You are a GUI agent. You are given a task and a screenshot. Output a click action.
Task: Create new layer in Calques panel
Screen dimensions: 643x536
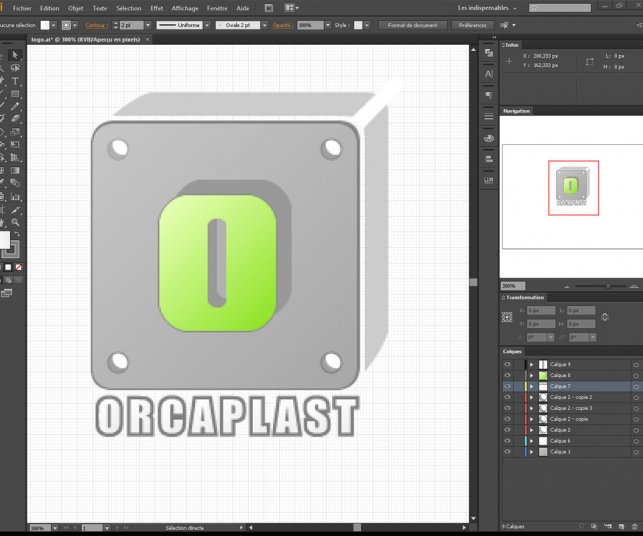tap(621, 526)
